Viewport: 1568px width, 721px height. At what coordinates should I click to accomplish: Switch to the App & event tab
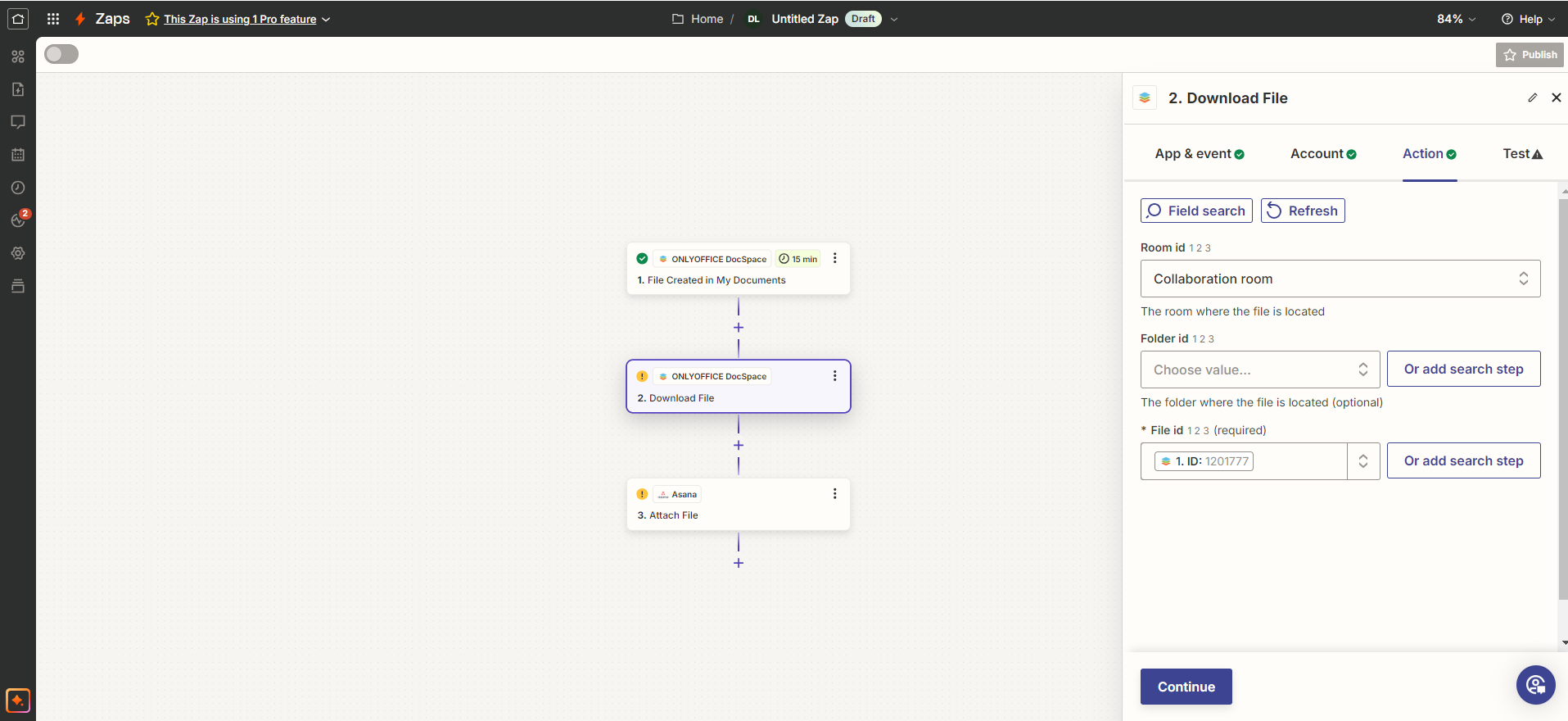click(1199, 154)
